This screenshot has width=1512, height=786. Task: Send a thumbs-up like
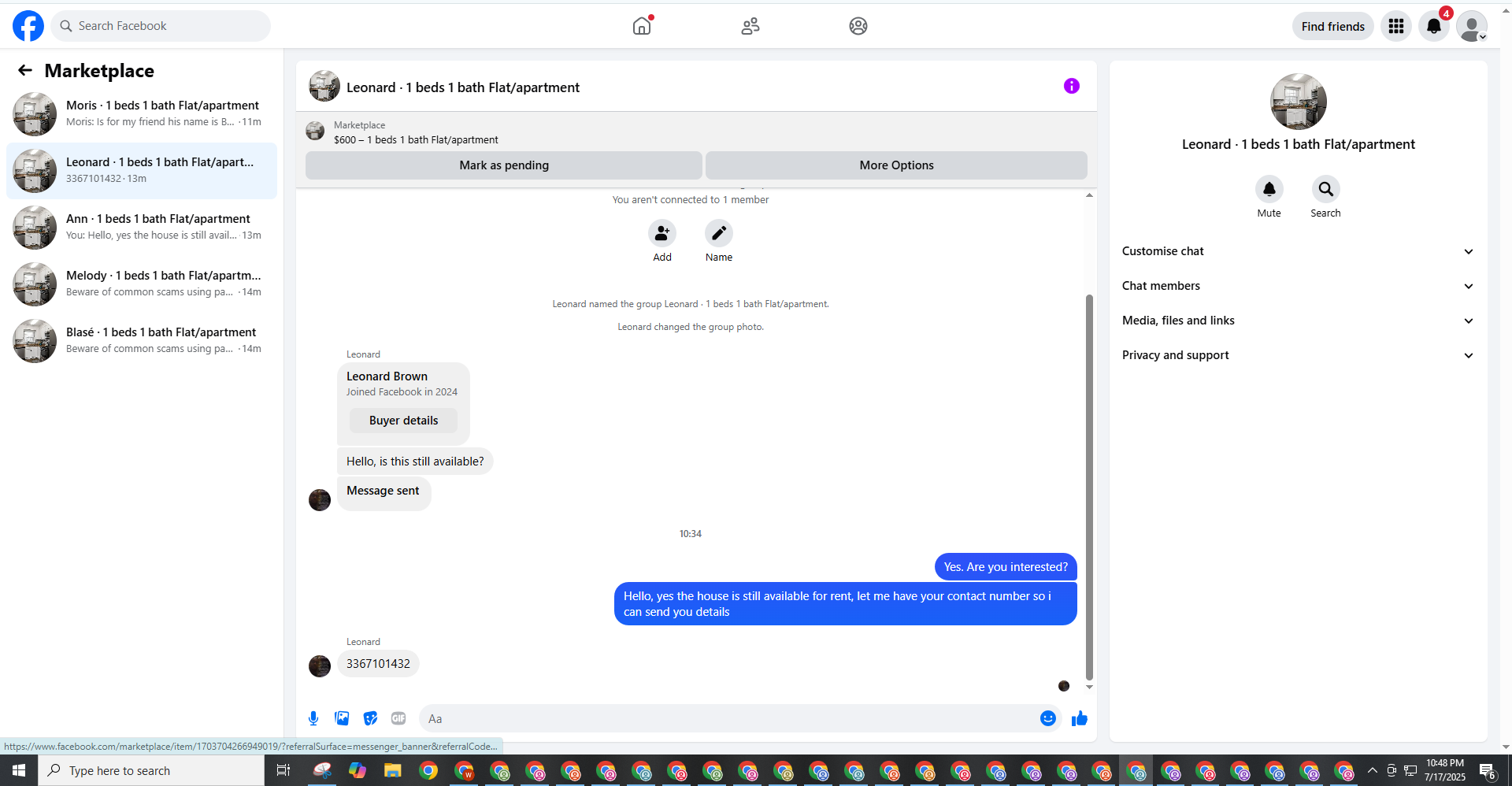tap(1080, 718)
